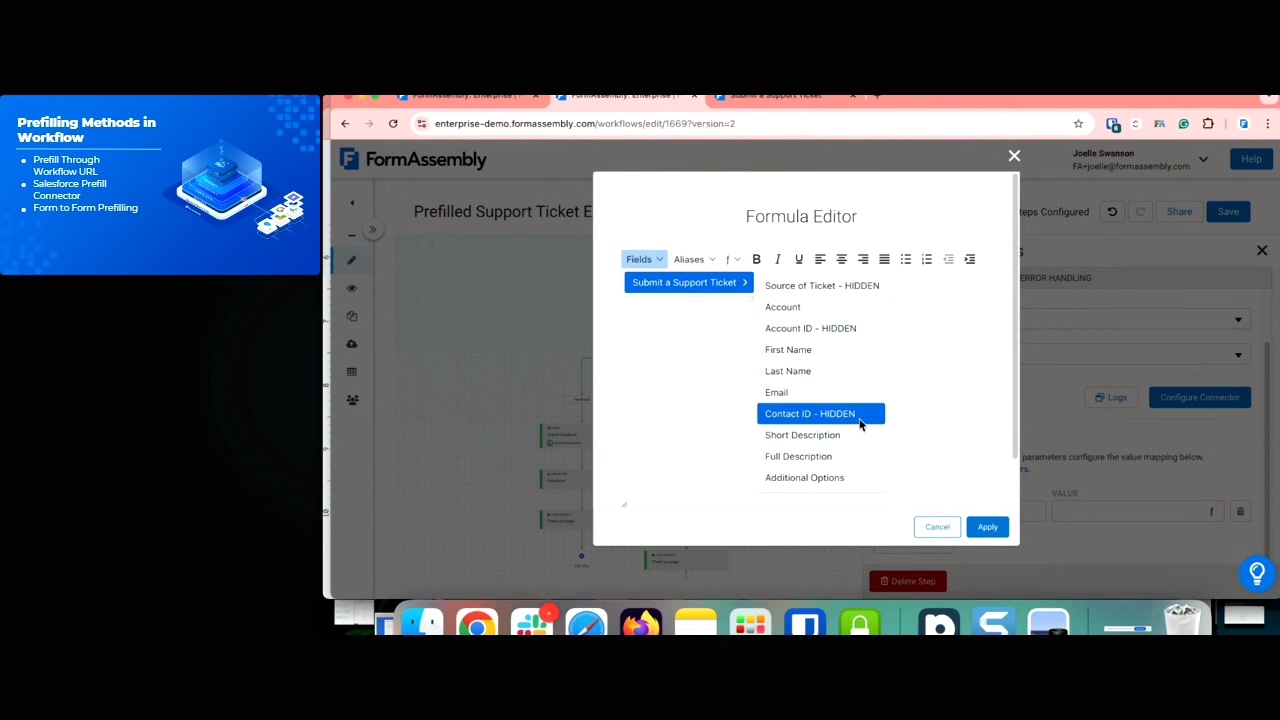Open Chrome from the Dock

point(477,625)
